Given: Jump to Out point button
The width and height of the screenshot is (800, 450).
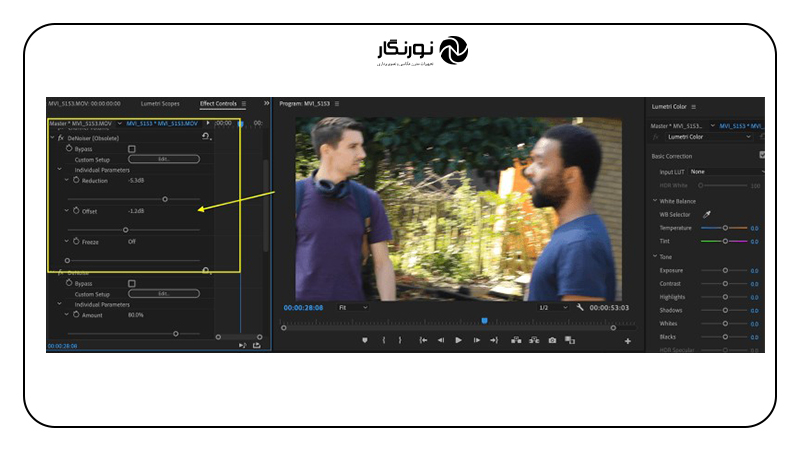Looking at the screenshot, I should coord(494,340).
